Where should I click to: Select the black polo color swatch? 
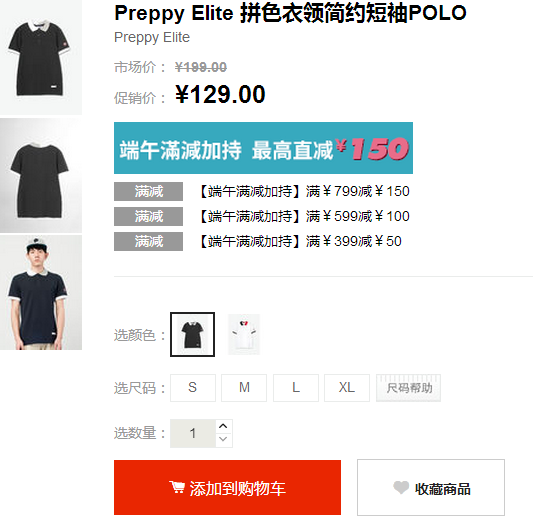[x=192, y=334]
